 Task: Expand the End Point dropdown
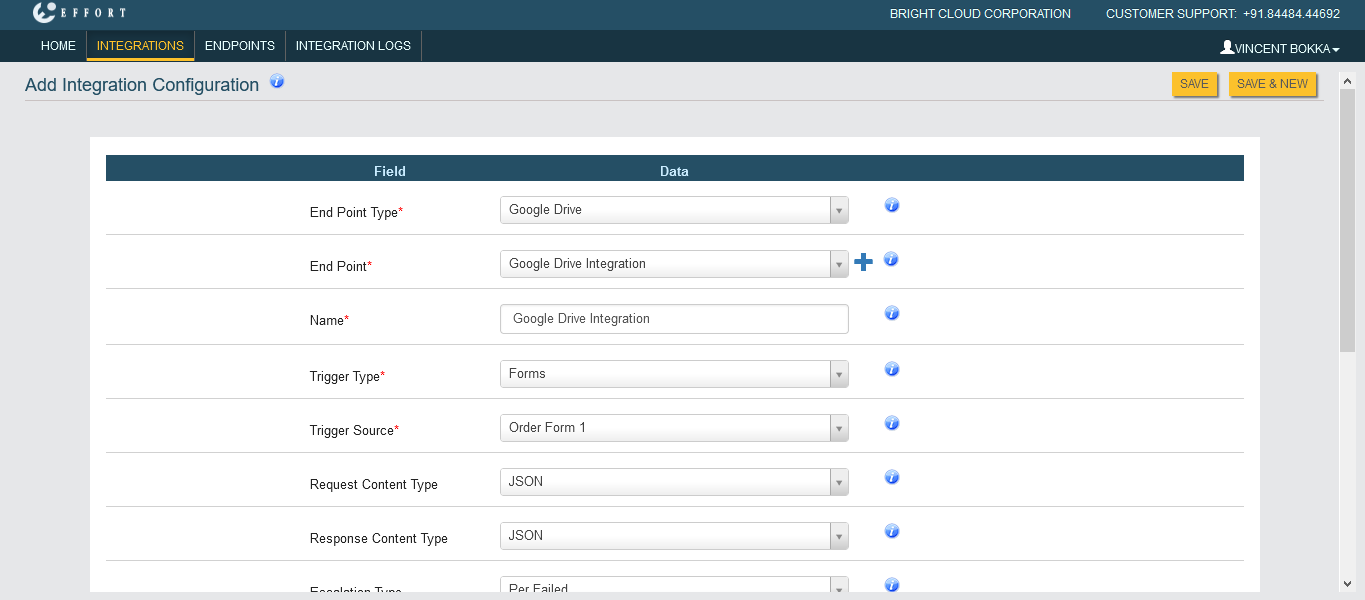674,264
